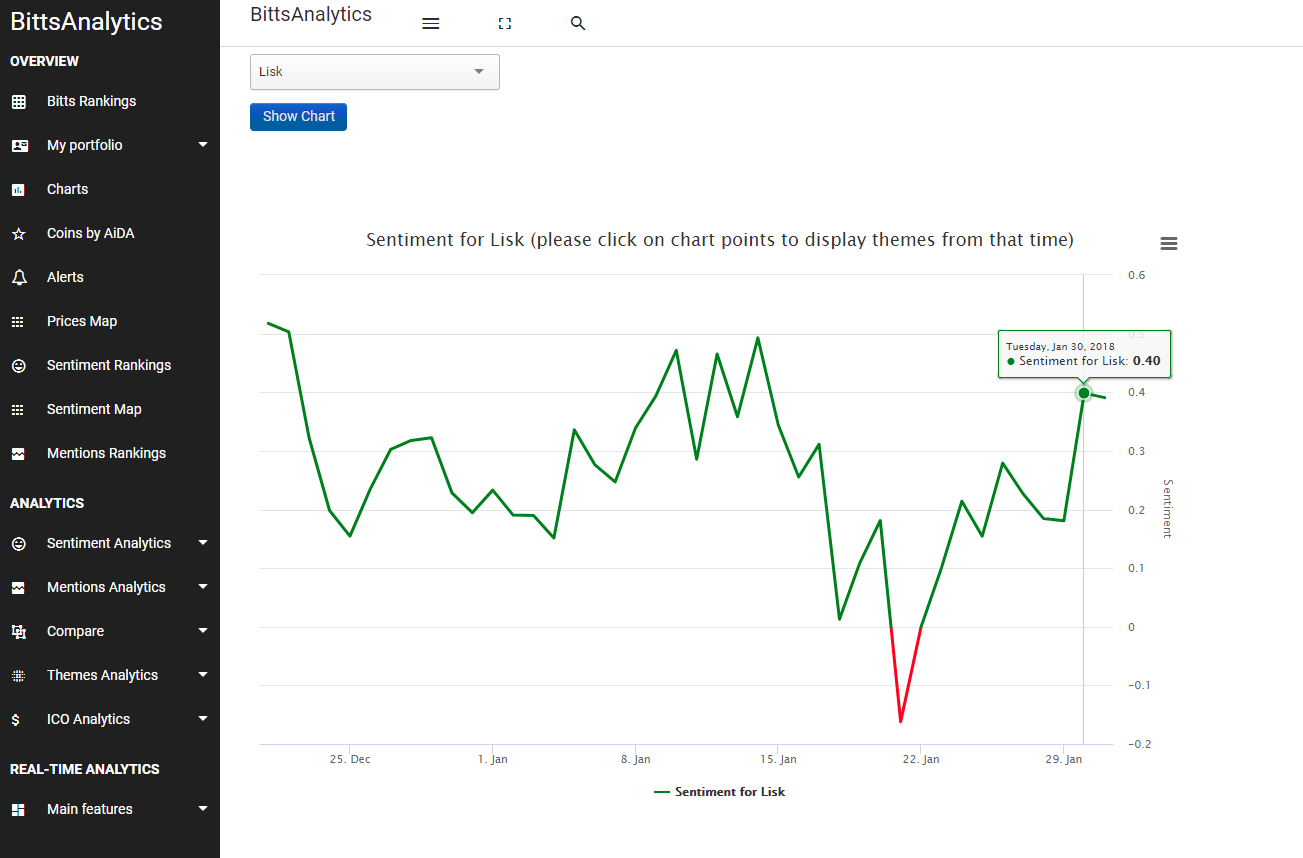Toggle the sidebar with hamburger menu icon
1303x858 pixels.
pos(431,24)
